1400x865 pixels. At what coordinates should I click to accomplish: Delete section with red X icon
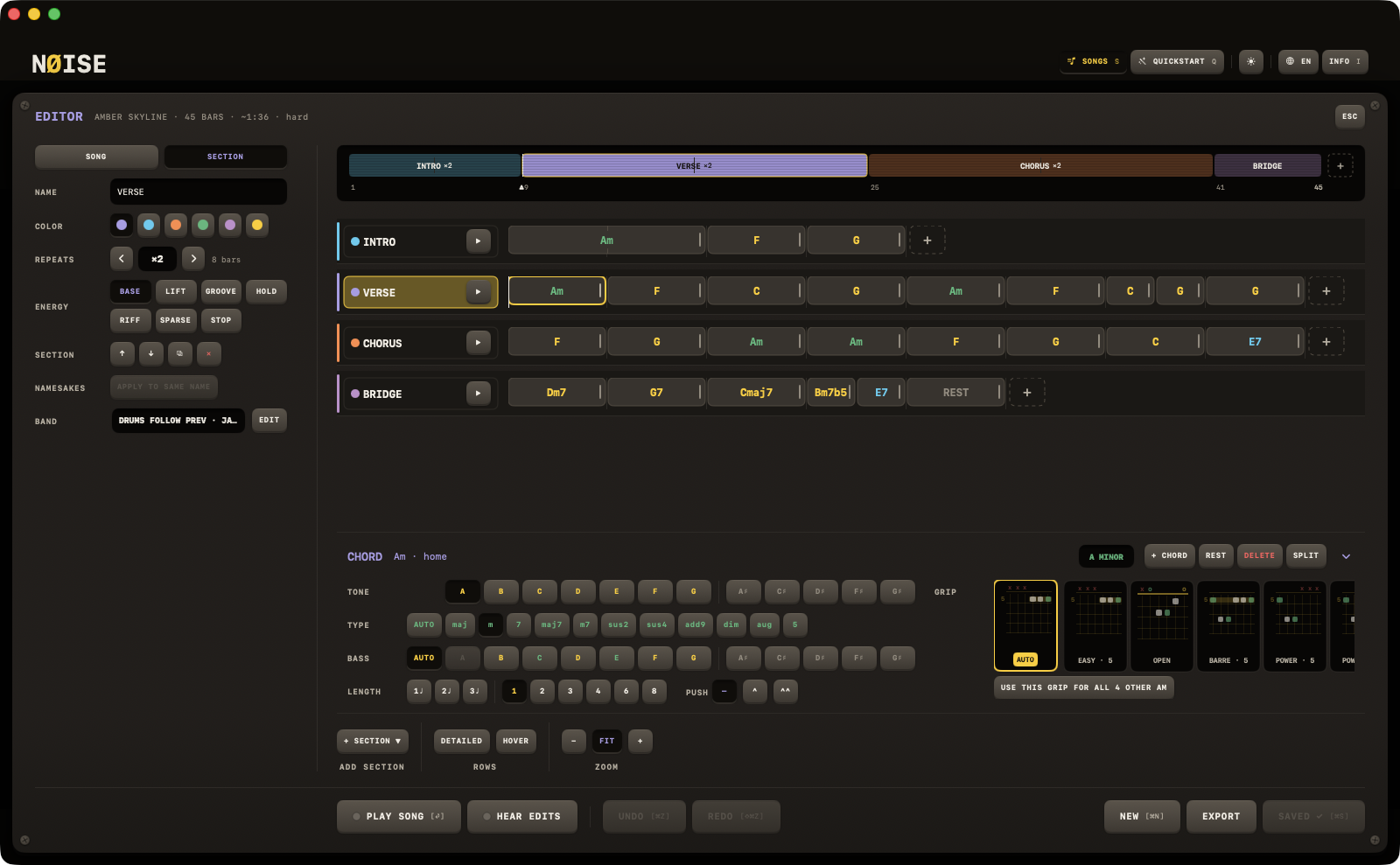[x=208, y=353]
